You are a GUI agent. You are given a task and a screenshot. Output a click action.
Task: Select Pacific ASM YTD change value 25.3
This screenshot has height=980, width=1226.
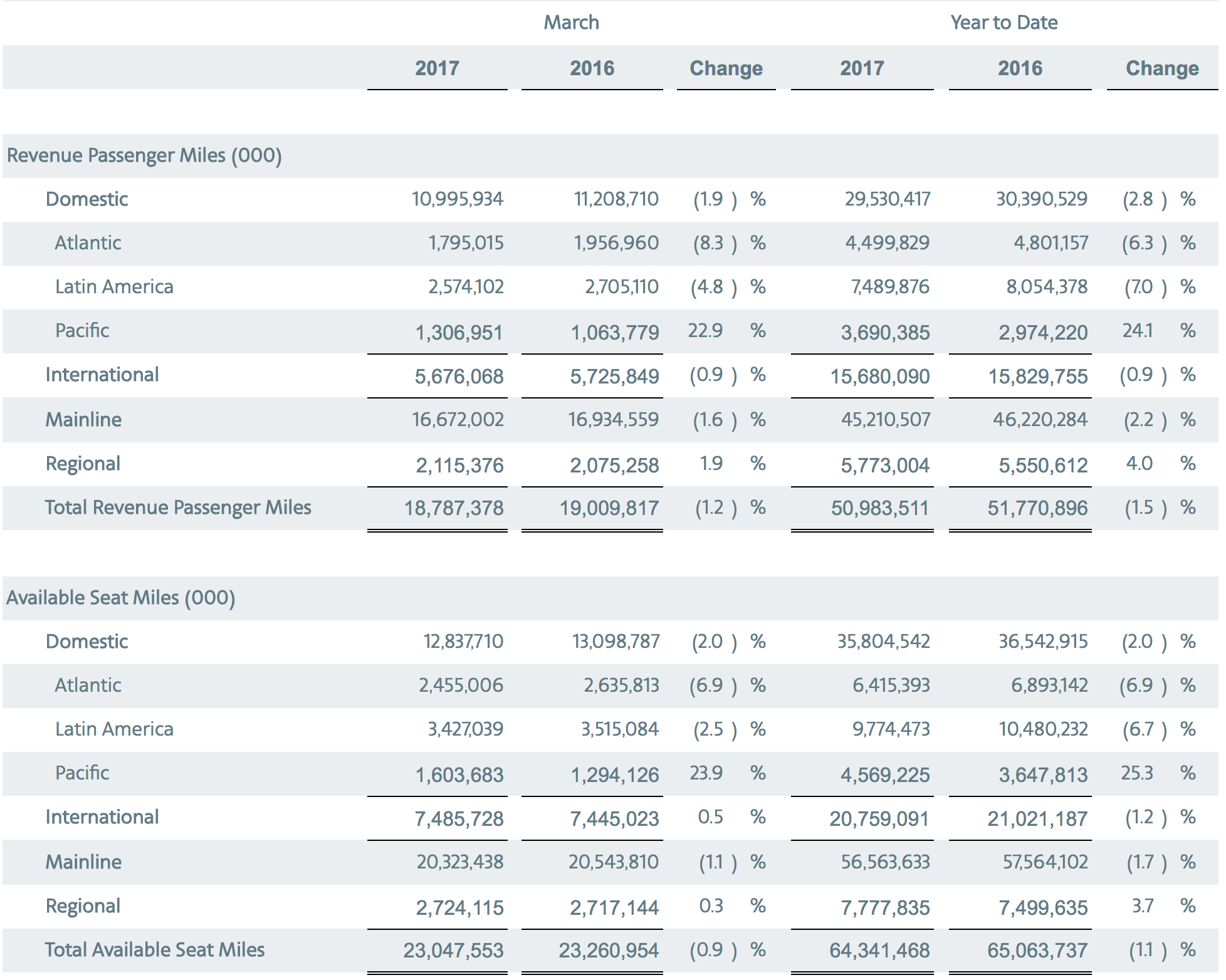pos(1137,773)
